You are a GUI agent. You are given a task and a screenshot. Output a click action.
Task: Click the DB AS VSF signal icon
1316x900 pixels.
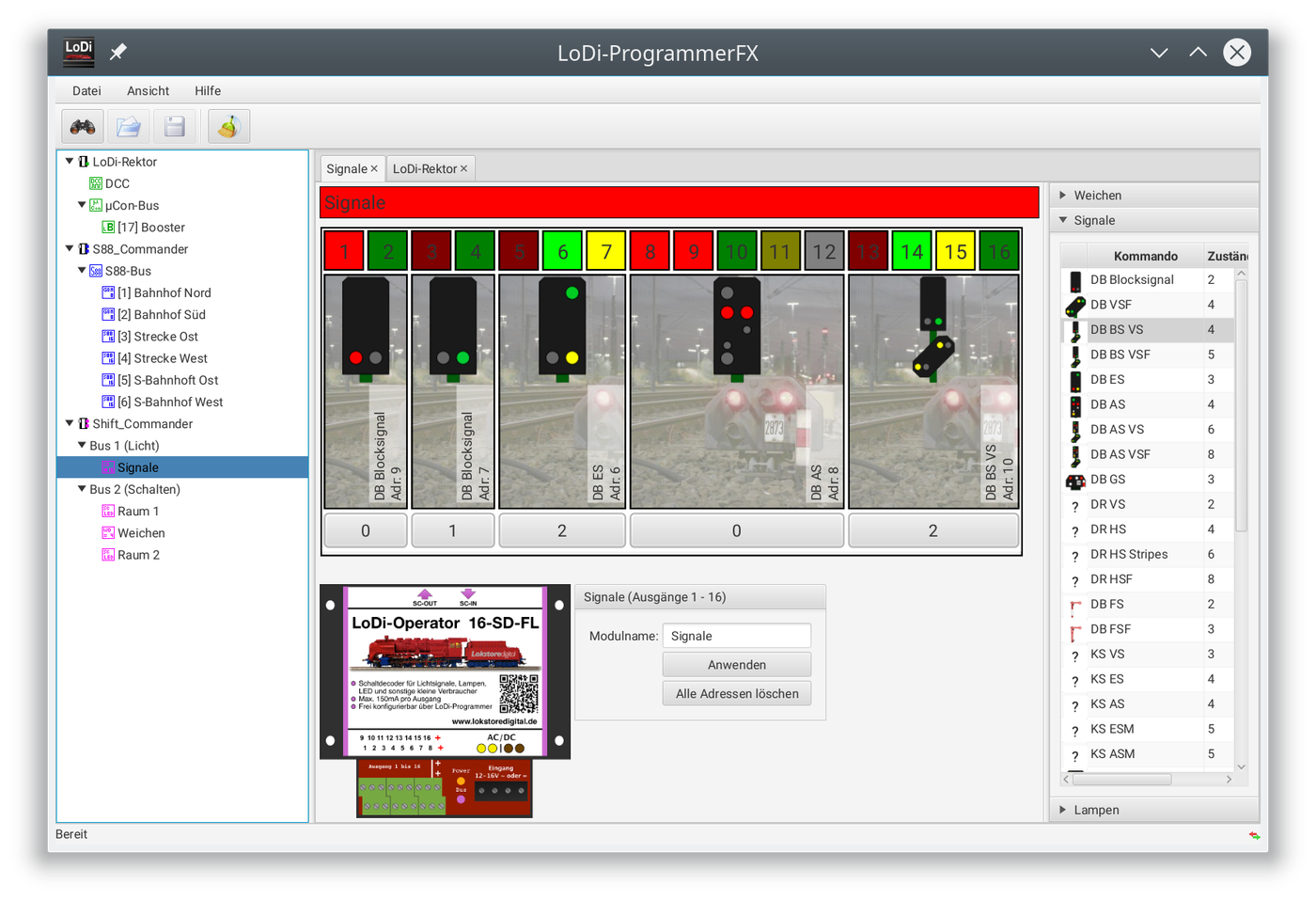click(x=1075, y=455)
